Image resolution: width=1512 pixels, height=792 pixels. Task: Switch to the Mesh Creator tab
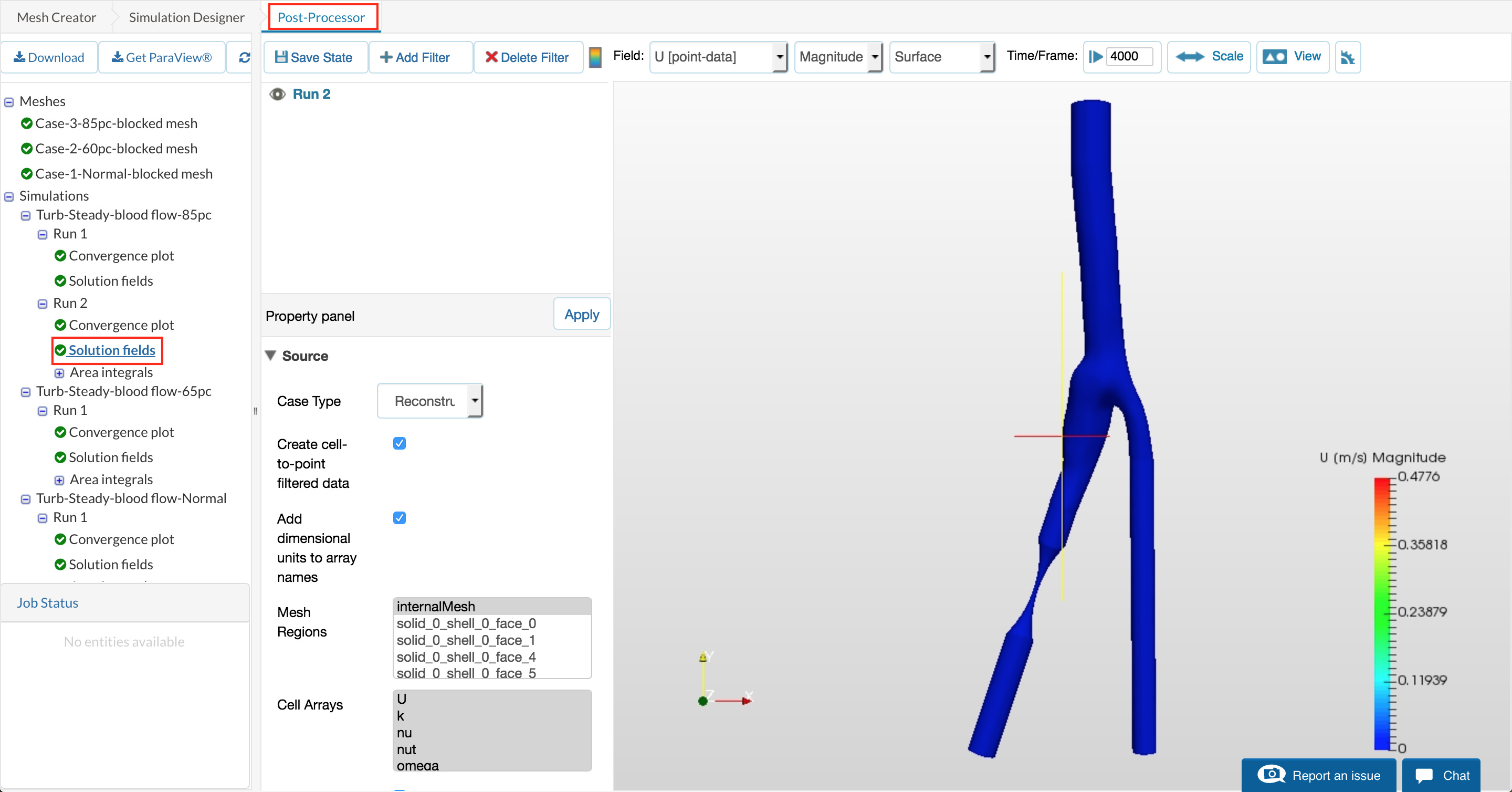(x=56, y=17)
